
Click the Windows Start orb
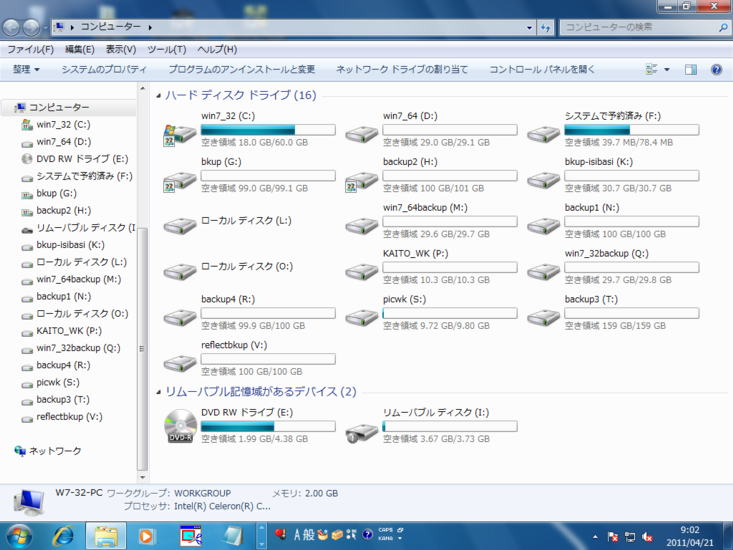(19, 536)
